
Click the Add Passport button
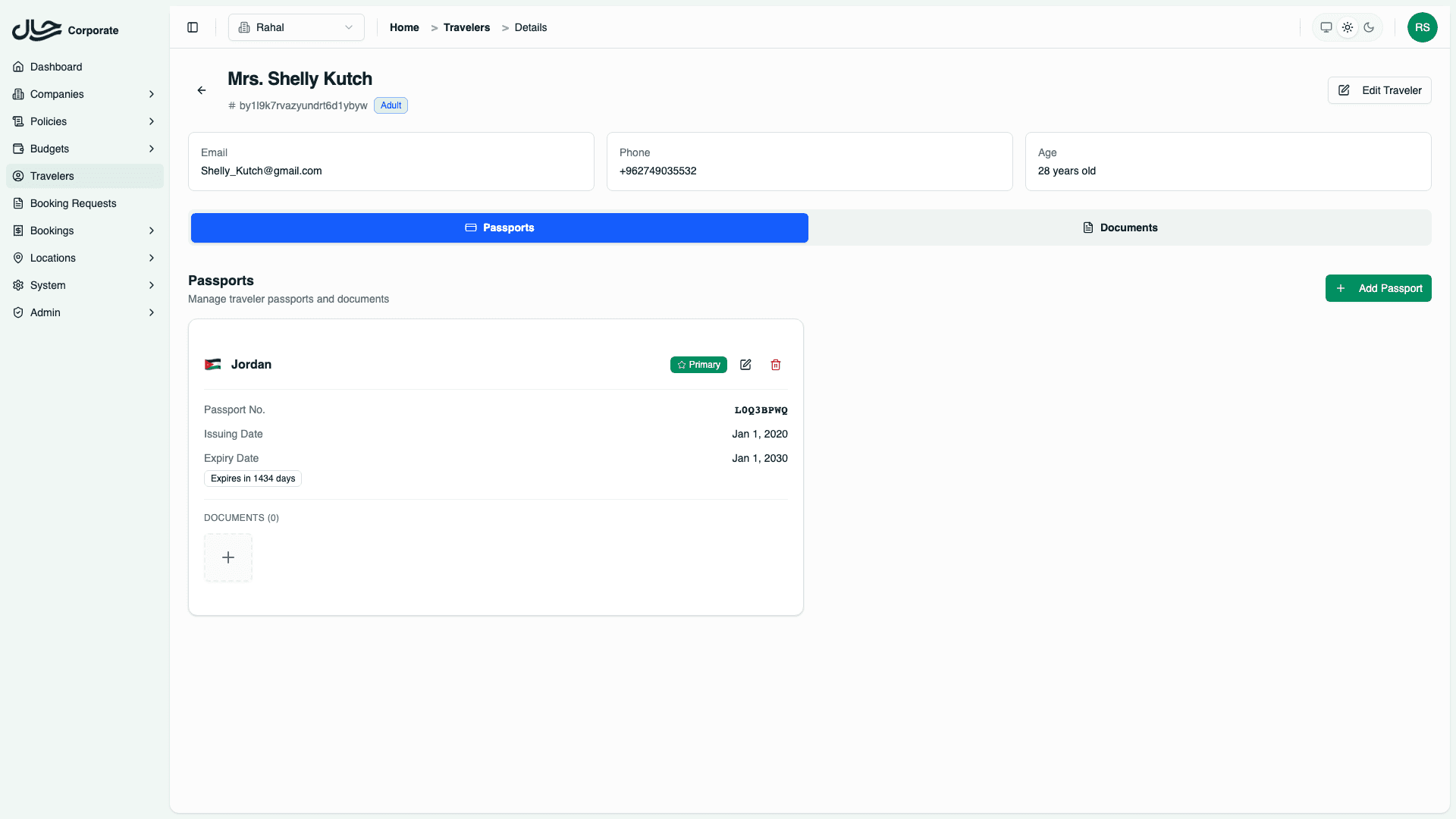(1378, 288)
